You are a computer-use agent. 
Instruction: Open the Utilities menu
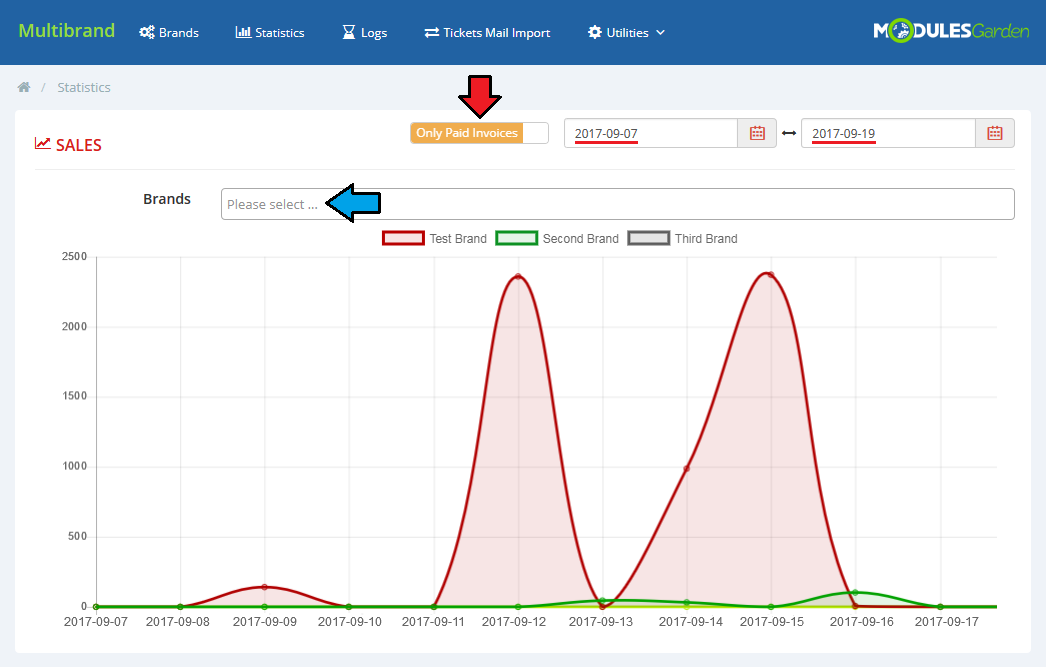(x=626, y=32)
